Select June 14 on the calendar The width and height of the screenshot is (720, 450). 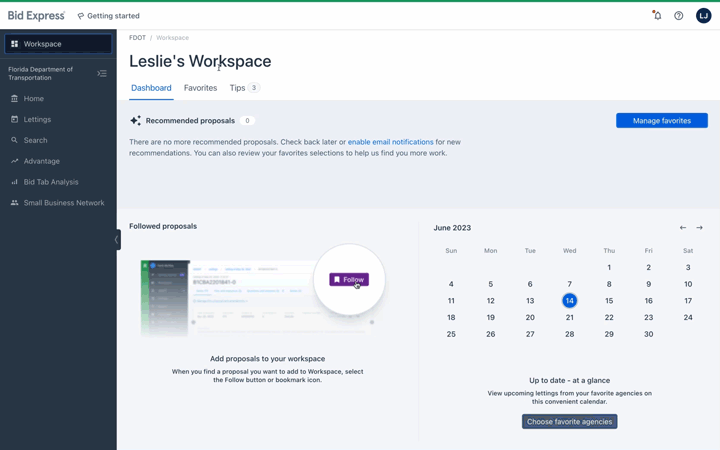(x=569, y=301)
